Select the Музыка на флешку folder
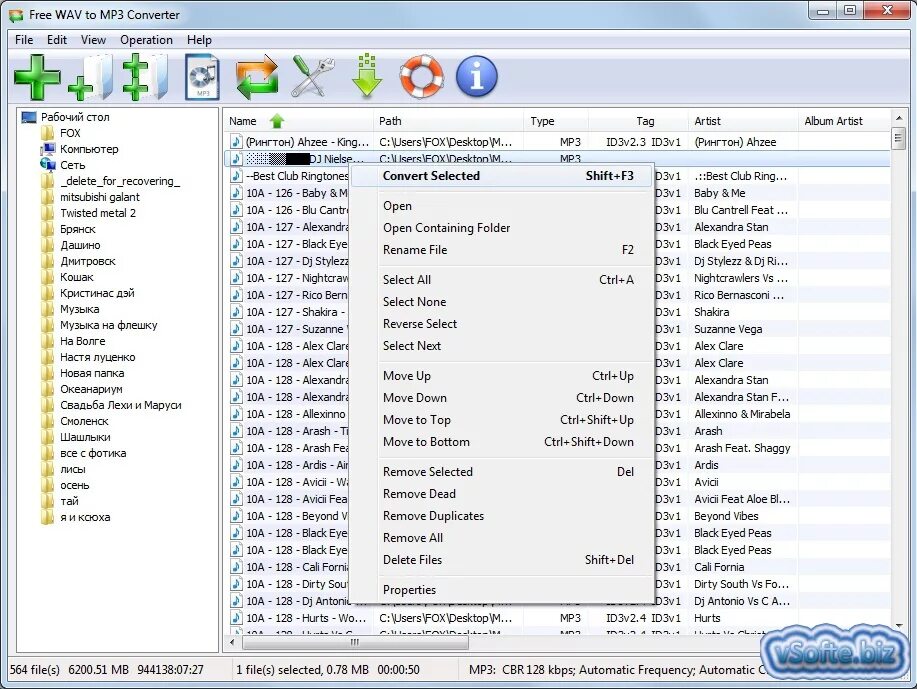 pyautogui.click(x=109, y=325)
